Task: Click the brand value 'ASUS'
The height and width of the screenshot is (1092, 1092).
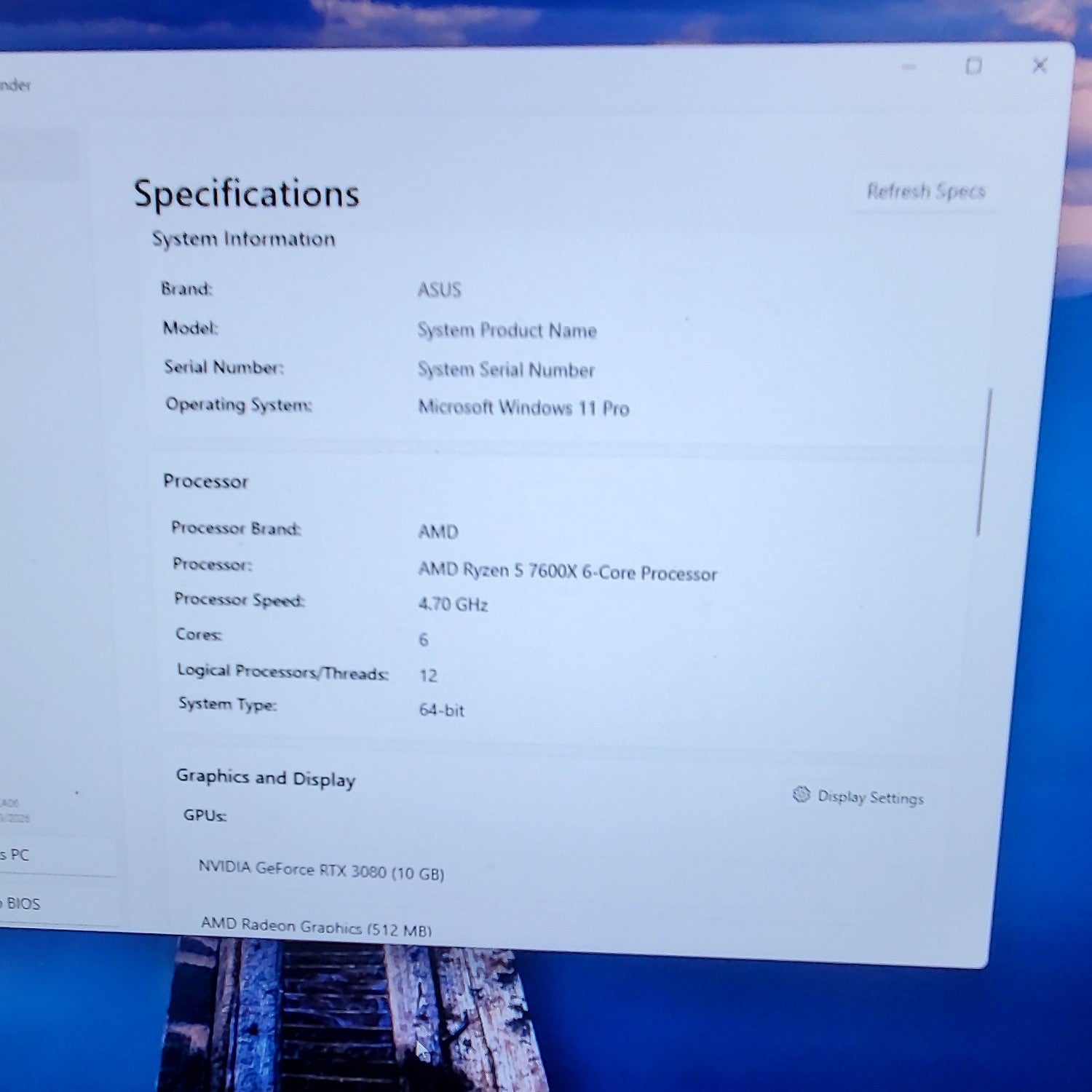Action: [439, 290]
